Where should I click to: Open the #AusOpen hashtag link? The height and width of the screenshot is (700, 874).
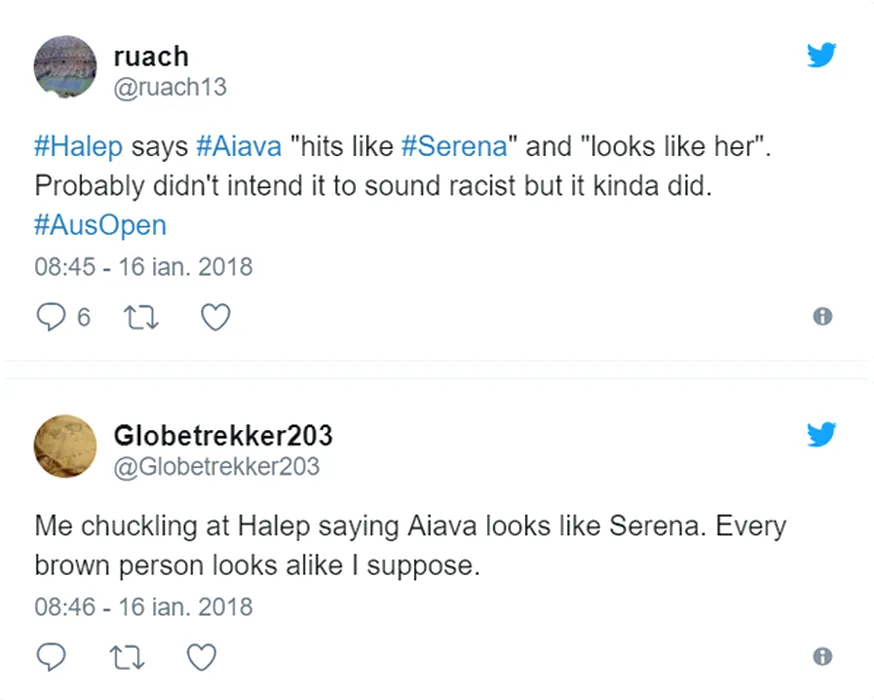[x=100, y=225]
